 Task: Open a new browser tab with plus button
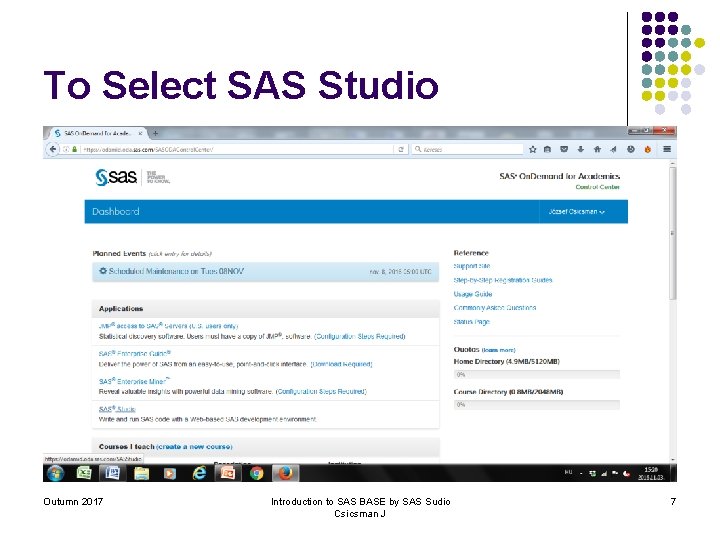[x=155, y=134]
